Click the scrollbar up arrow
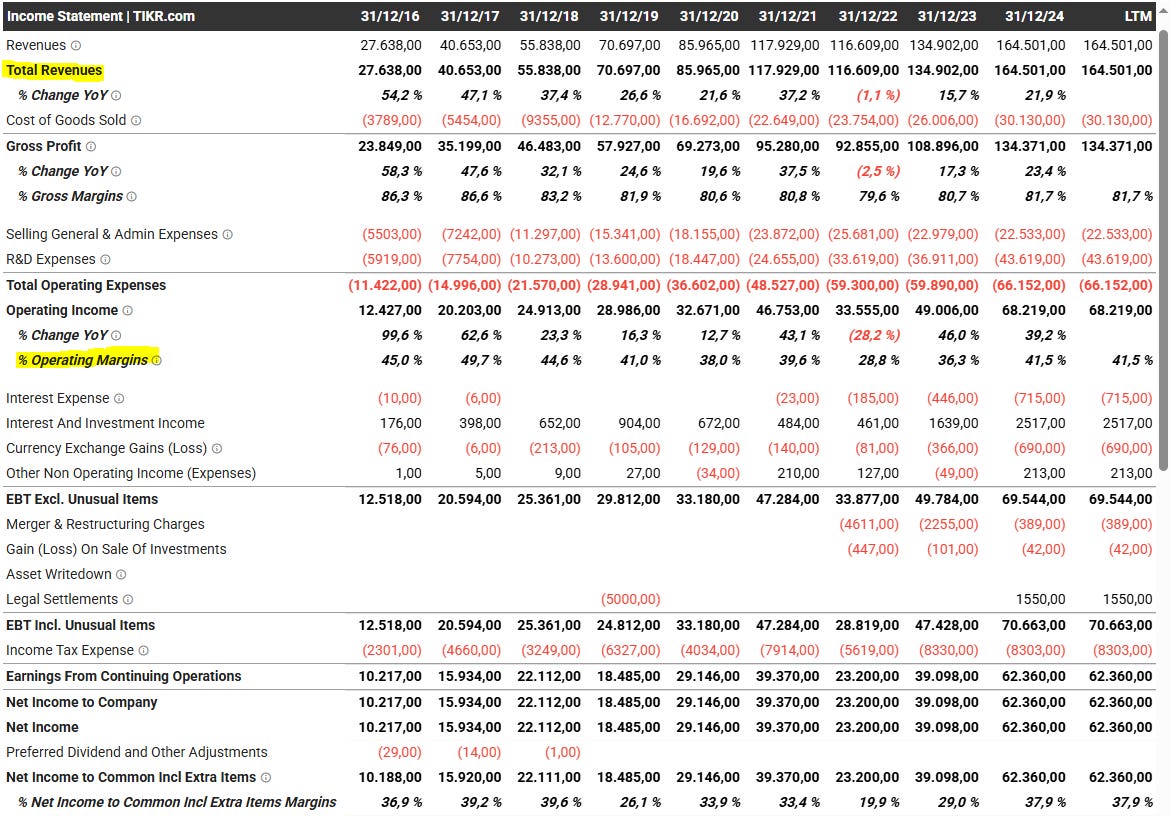Image resolution: width=1173 pixels, height=816 pixels. point(1163,10)
